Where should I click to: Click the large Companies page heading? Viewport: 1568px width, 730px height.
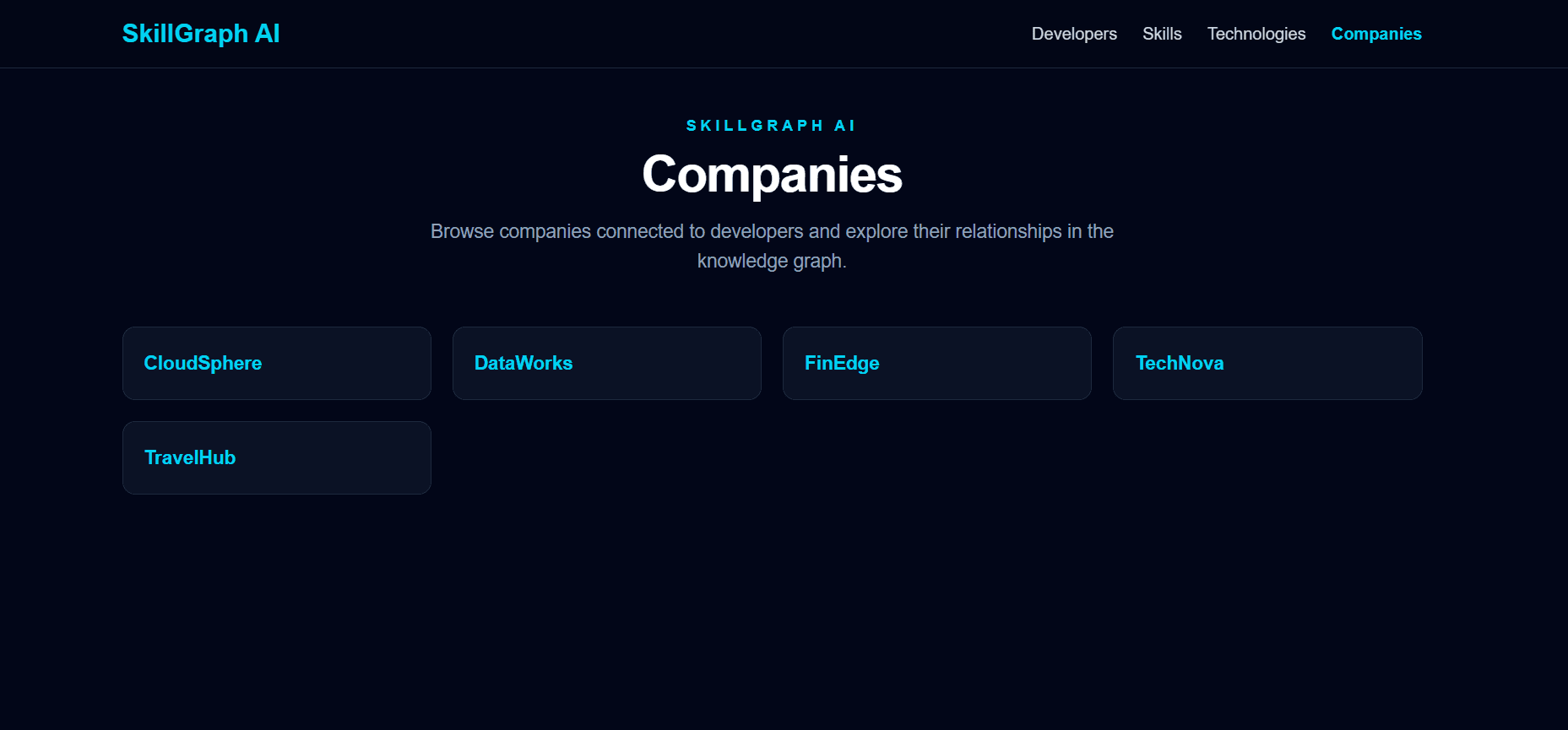pyautogui.click(x=772, y=175)
